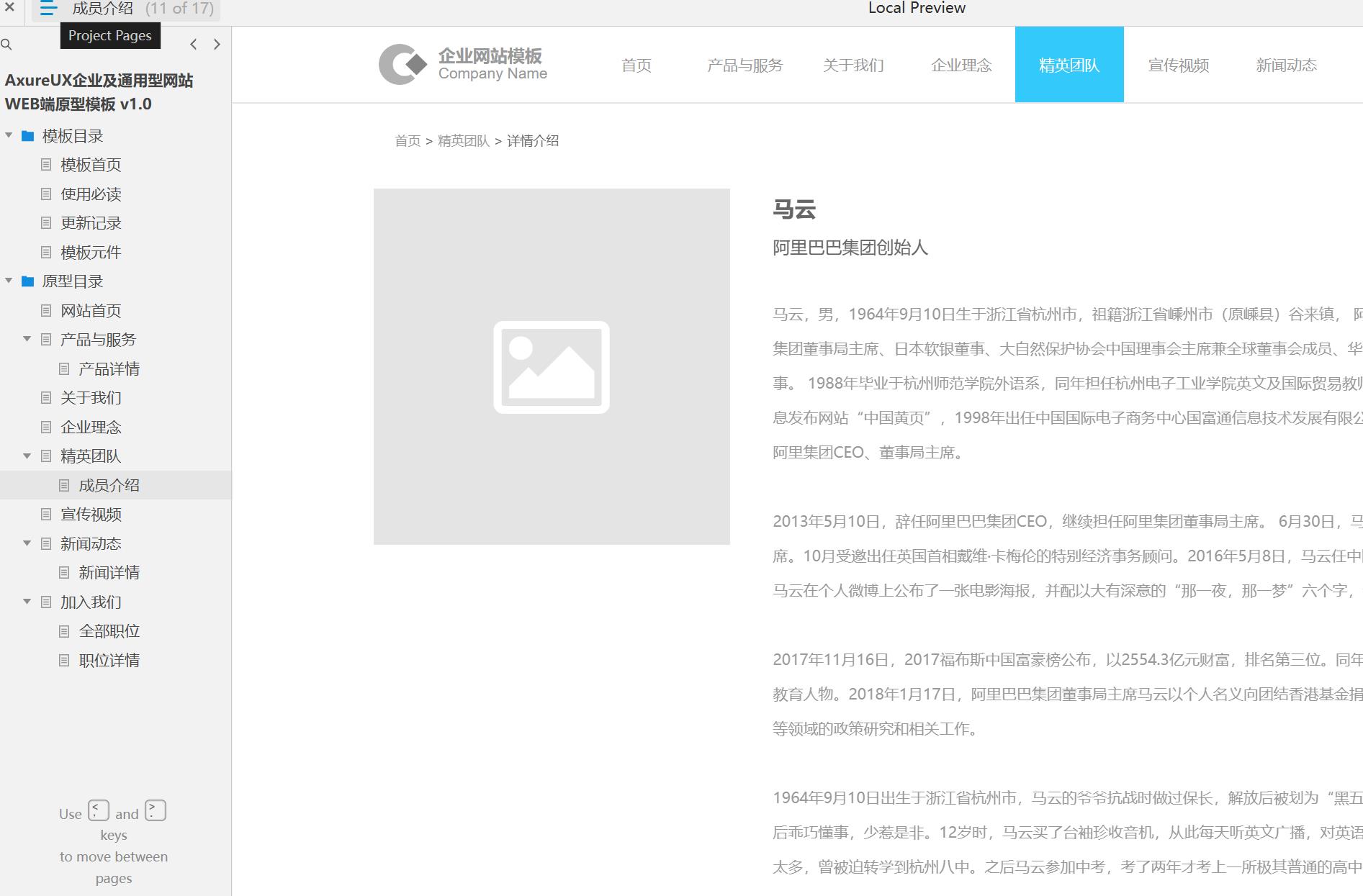Go to the previous page using left arrow icon
Viewport: 1363px width, 896px height.
click(x=194, y=45)
